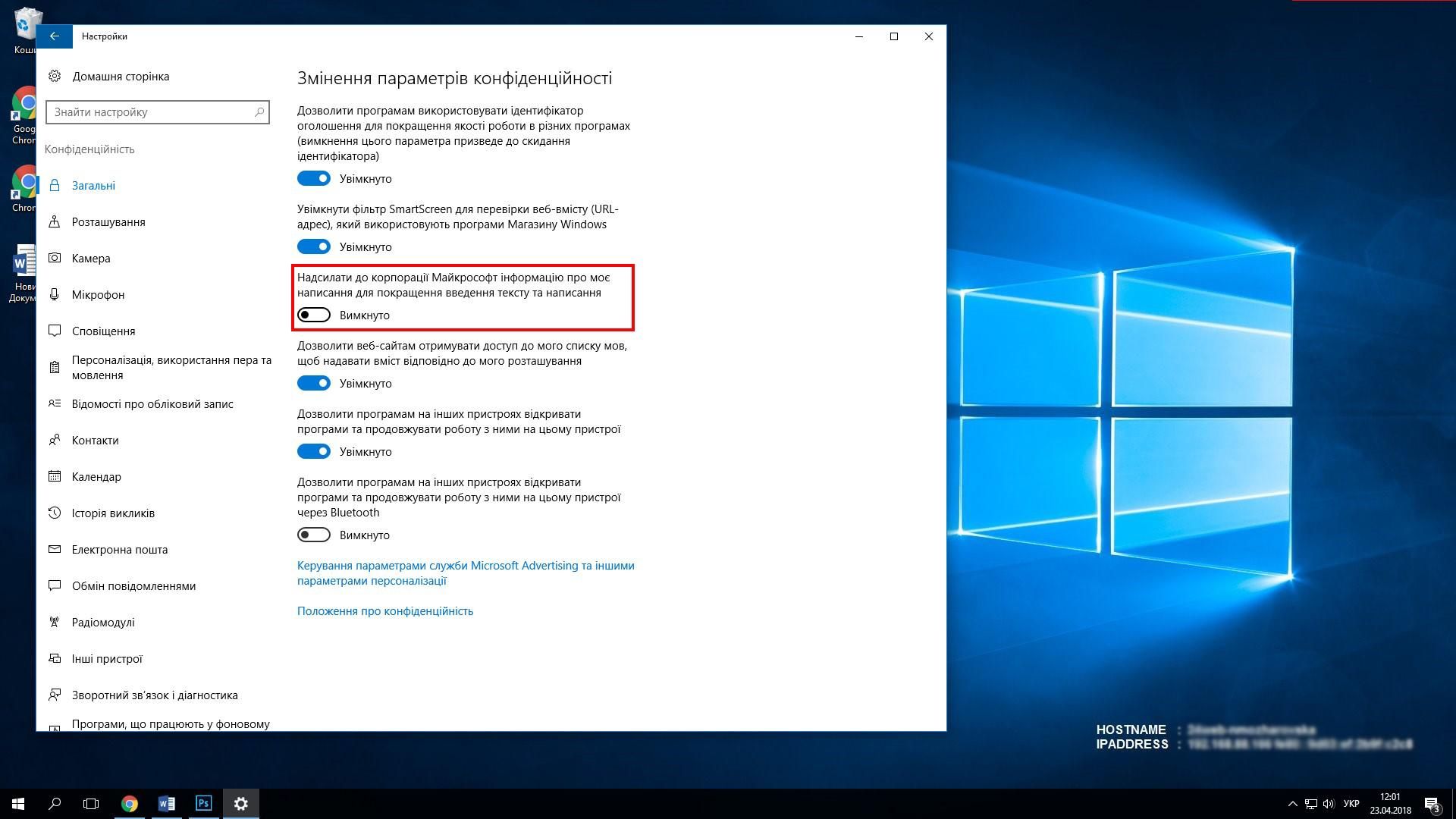Open the Сповіщення privacy section
1456x819 pixels.
(103, 331)
